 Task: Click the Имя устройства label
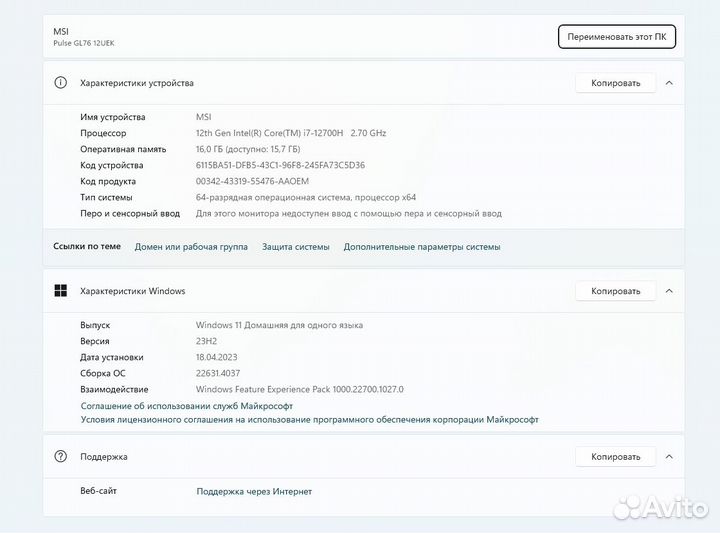tap(112, 117)
